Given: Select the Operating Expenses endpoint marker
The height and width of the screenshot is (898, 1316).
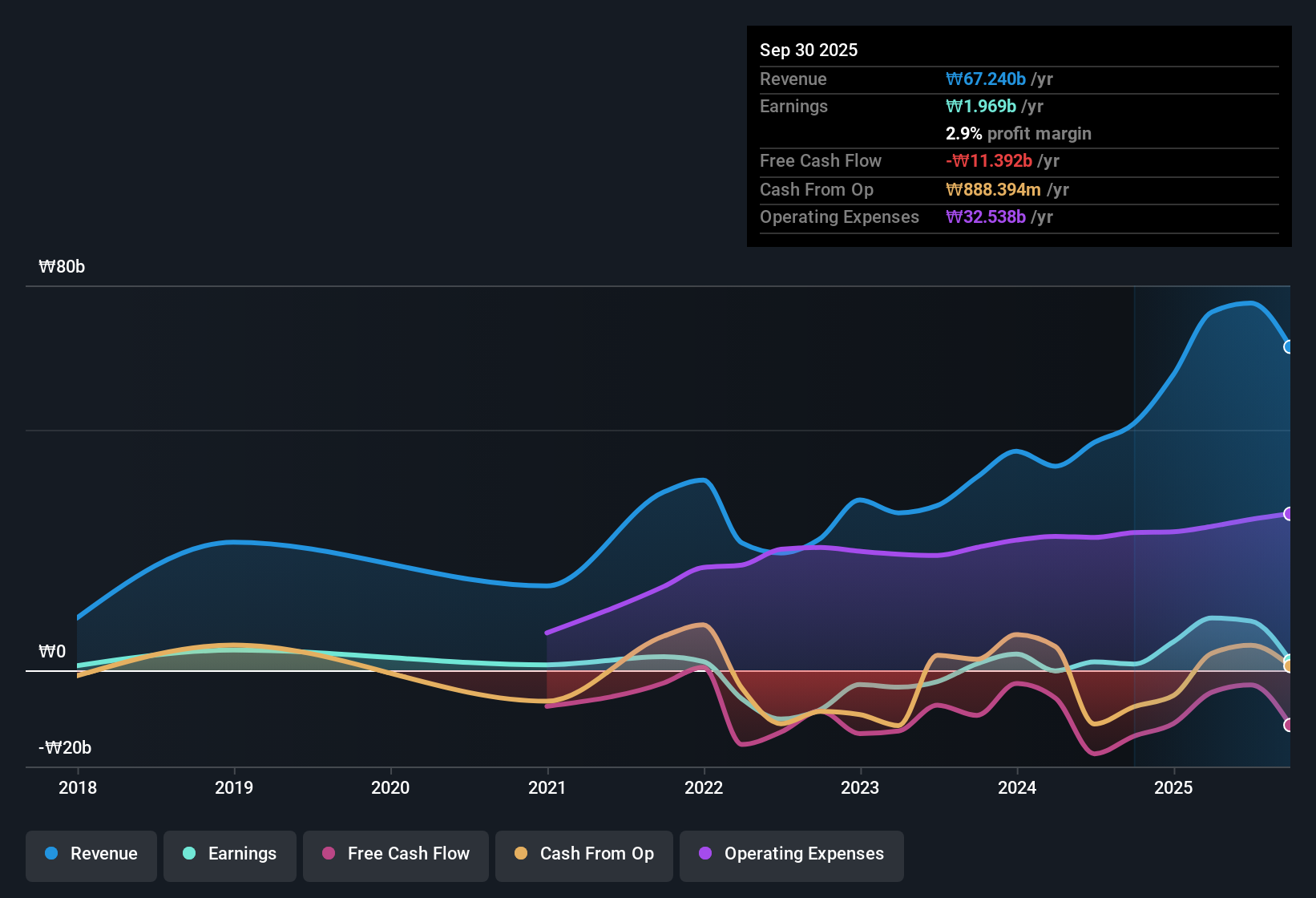Looking at the screenshot, I should (x=1289, y=514).
